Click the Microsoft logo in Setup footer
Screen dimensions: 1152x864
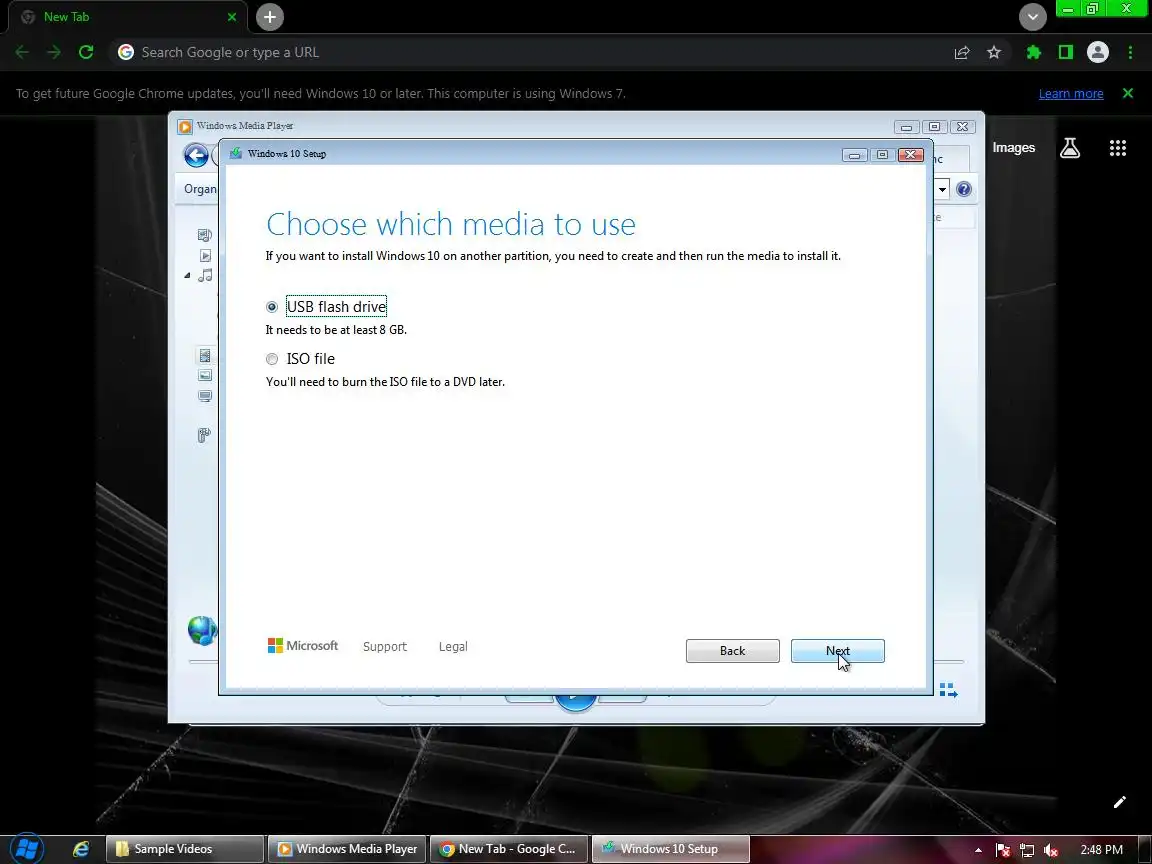tap(303, 646)
